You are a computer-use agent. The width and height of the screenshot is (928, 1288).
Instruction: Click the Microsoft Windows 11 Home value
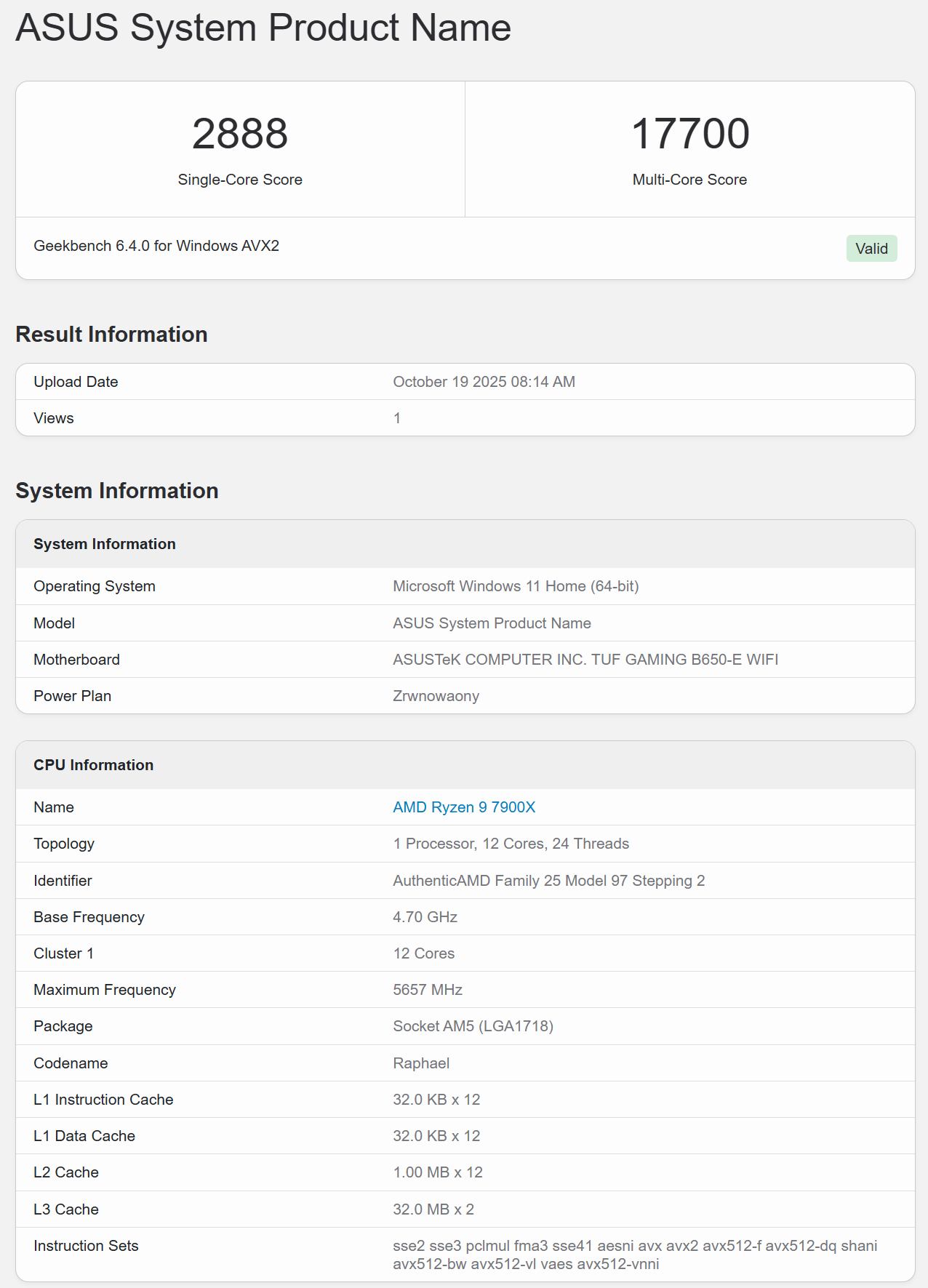516,586
